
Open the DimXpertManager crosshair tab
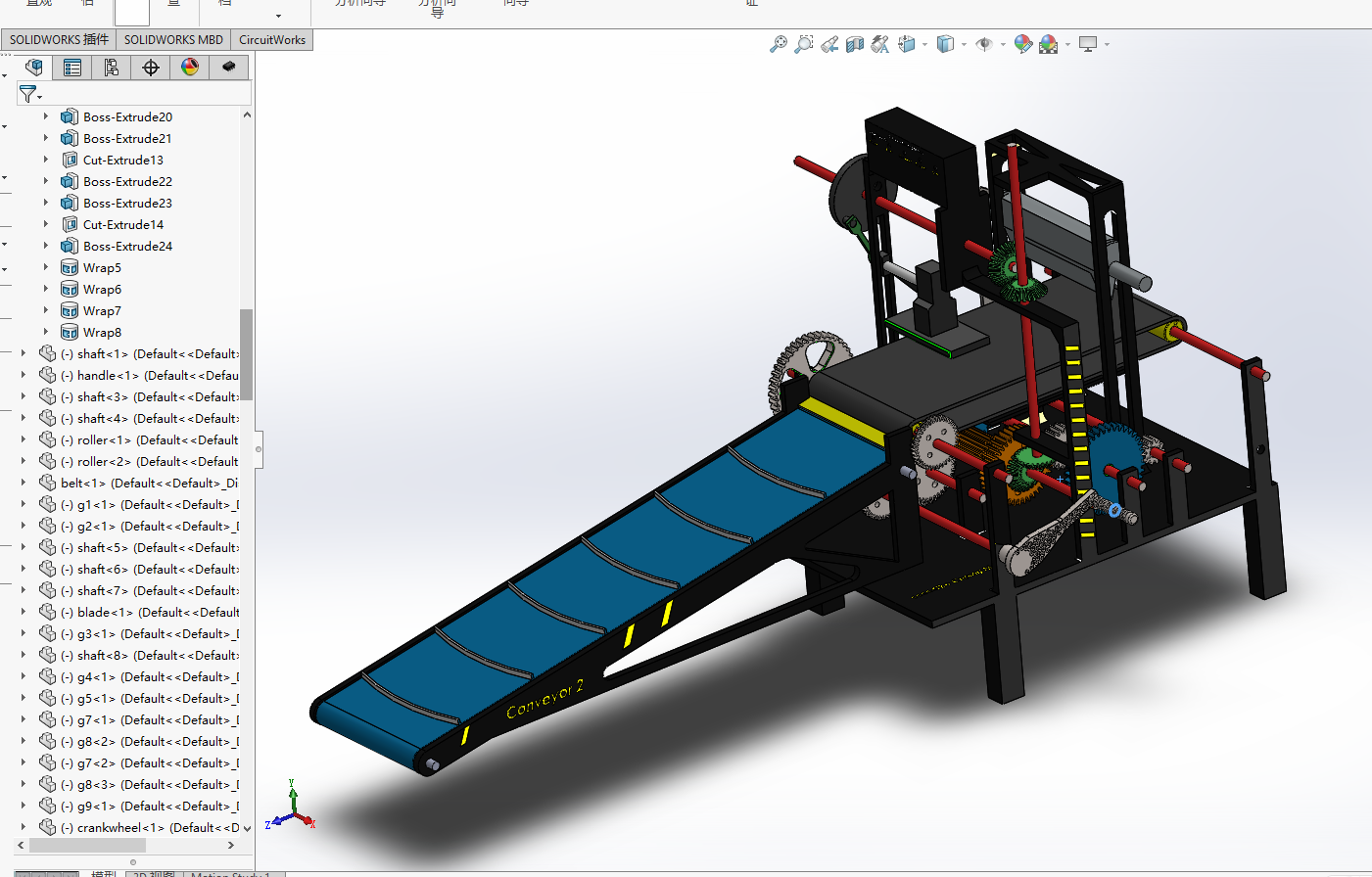(x=151, y=68)
